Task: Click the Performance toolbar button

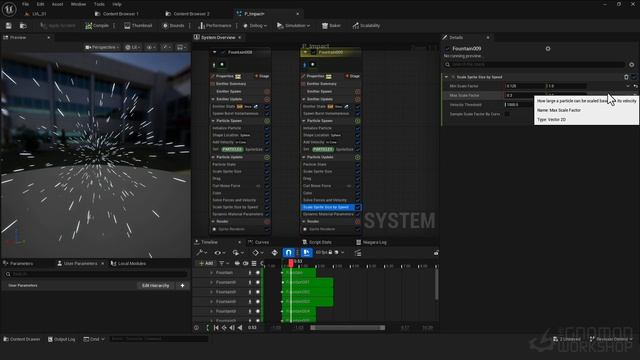Action: click(x=215, y=26)
